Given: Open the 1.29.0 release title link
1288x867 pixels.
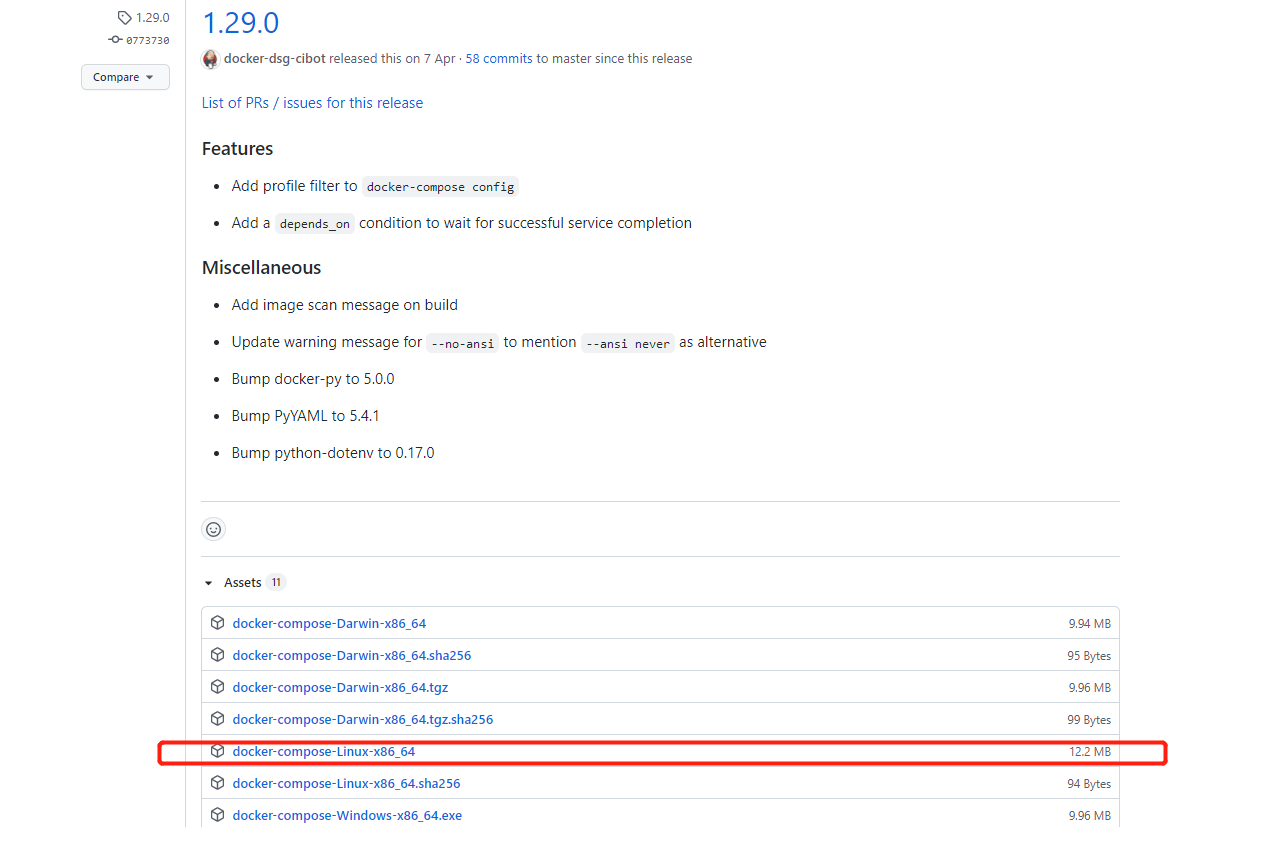Looking at the screenshot, I should click(x=240, y=22).
